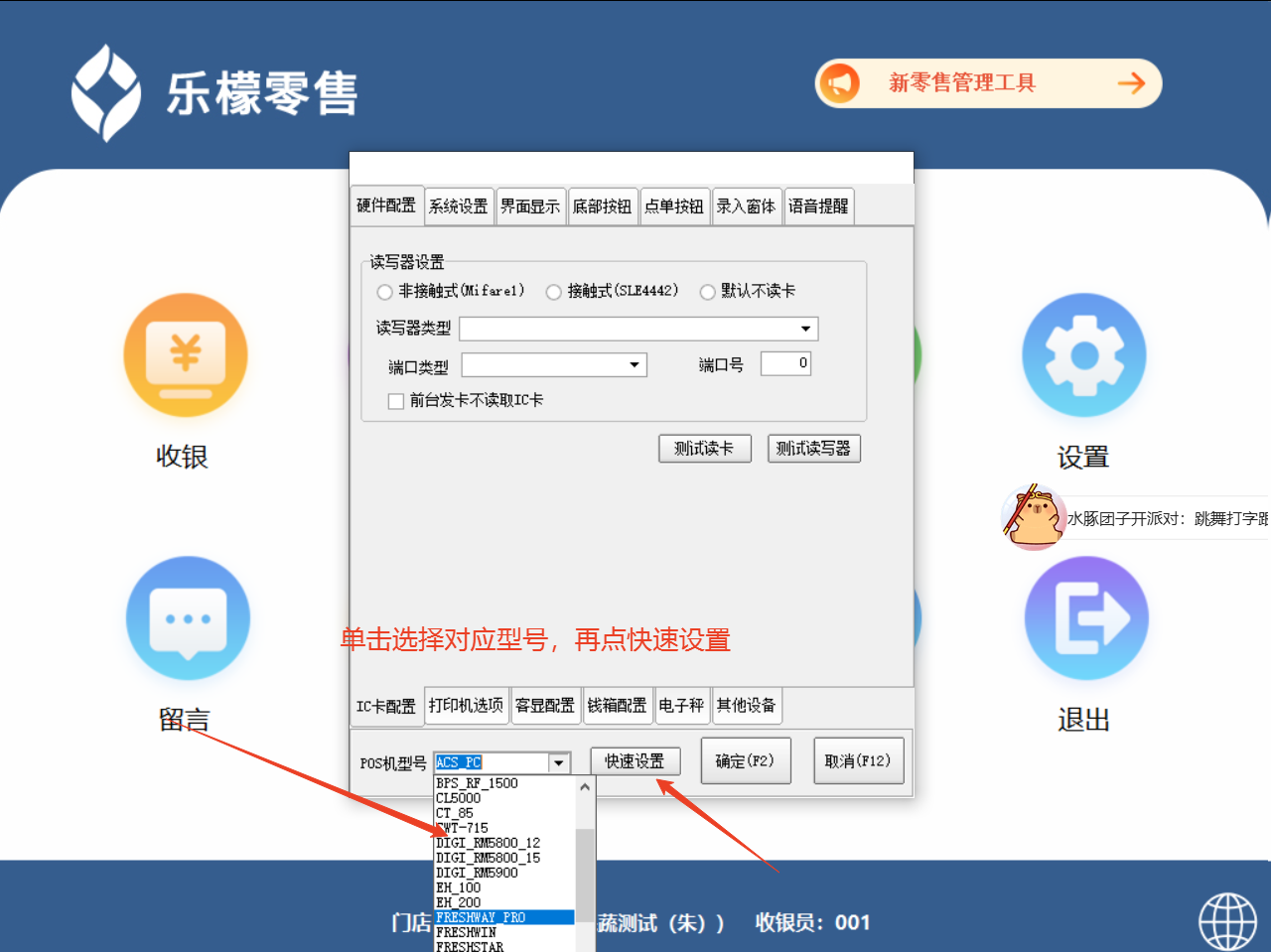This screenshot has width=1271, height=952.
Task: Expand the 读写器类型 dropdown
Action: click(806, 329)
